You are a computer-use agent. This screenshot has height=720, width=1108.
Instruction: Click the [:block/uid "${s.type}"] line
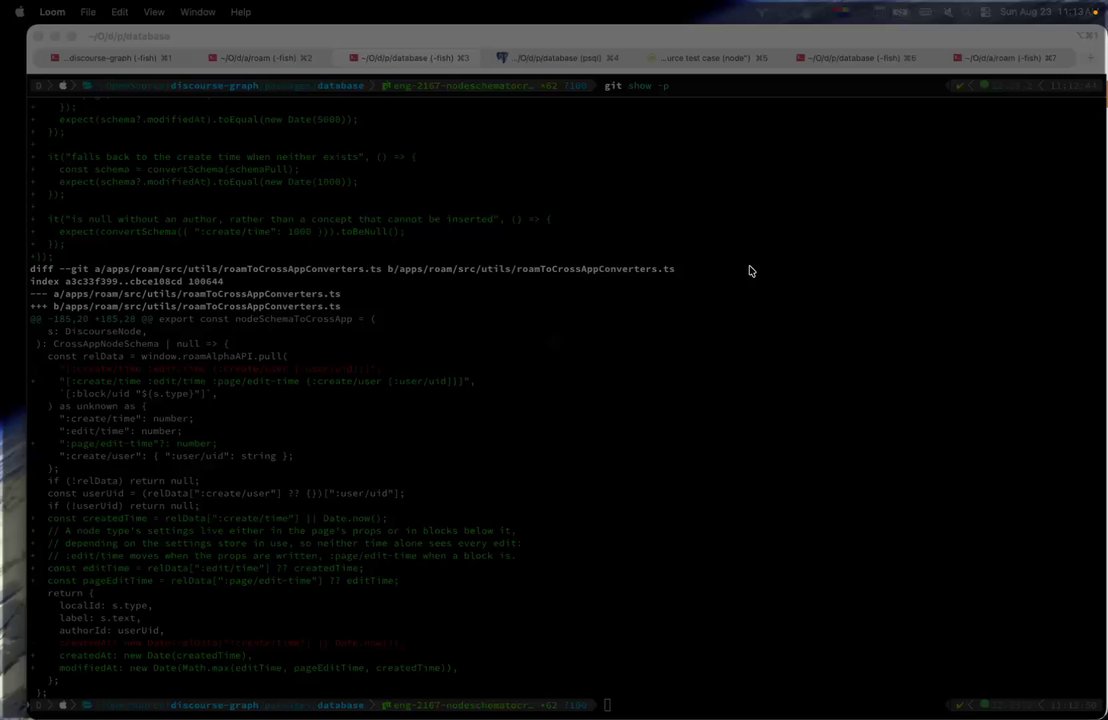click(138, 394)
